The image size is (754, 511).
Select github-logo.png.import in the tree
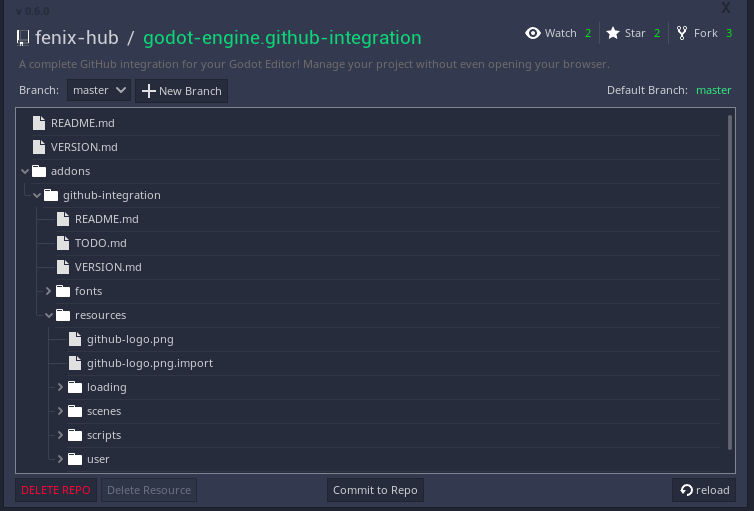pos(149,363)
